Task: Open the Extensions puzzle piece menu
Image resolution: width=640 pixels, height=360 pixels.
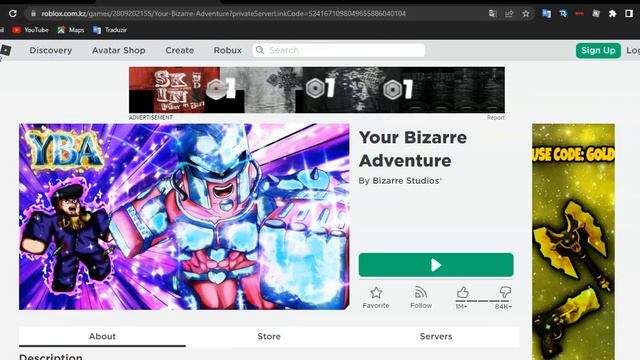Action: coord(612,13)
